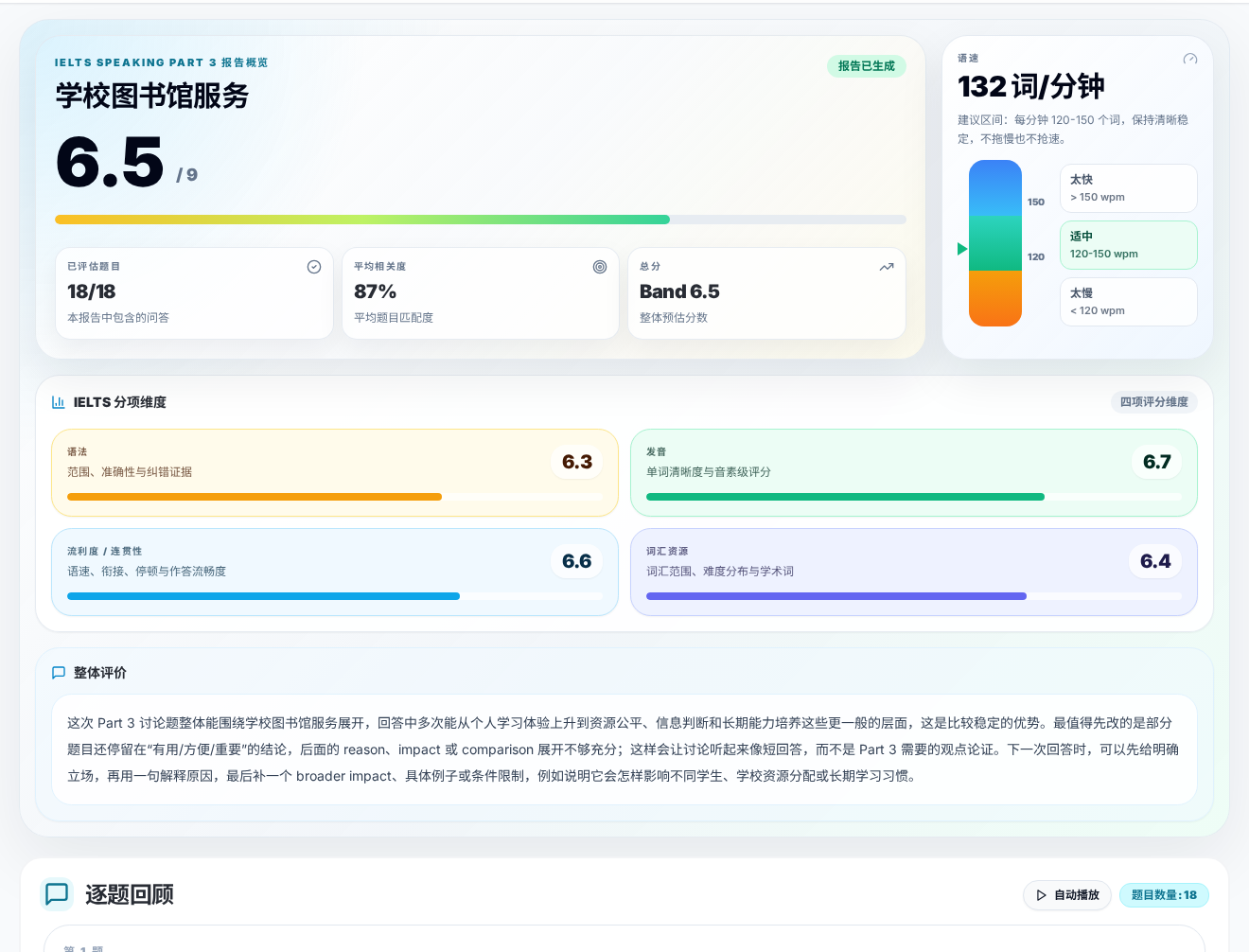Image resolution: width=1249 pixels, height=952 pixels.
Task: Click the 建议区间 speed recommendation text
Action: (1073, 130)
